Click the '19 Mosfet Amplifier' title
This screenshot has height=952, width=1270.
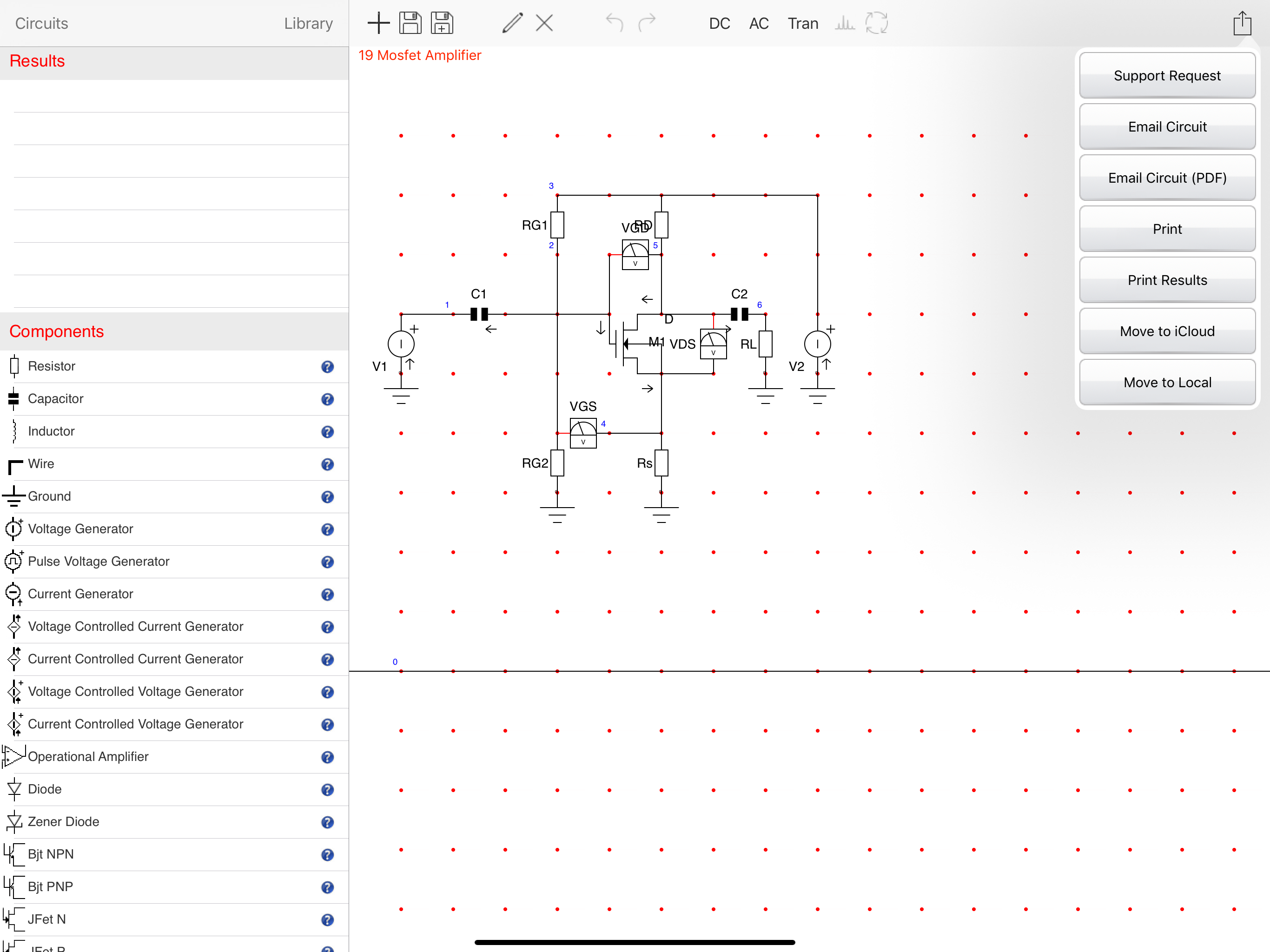(420, 55)
